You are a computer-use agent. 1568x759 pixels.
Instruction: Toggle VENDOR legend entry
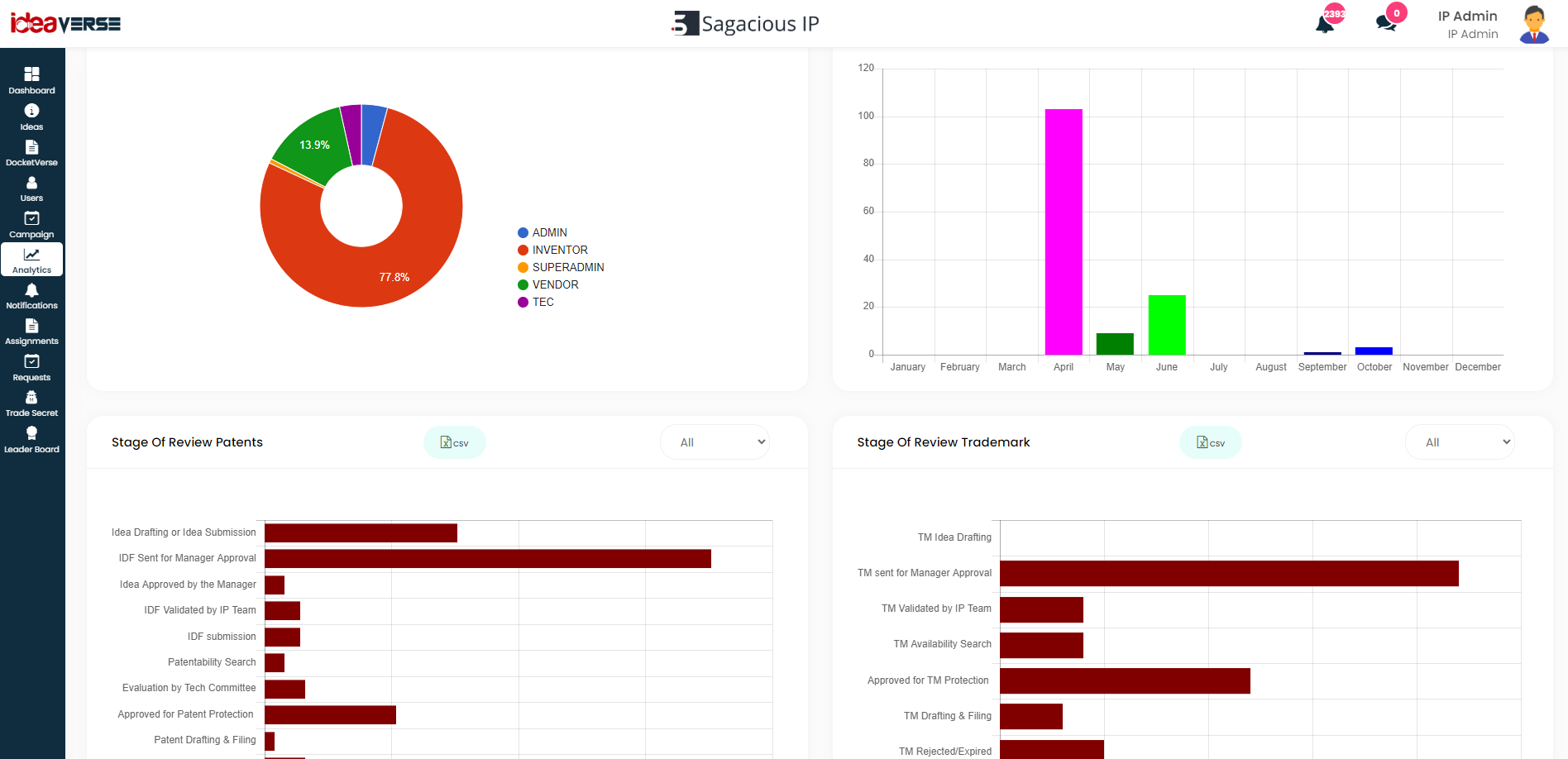tap(547, 284)
